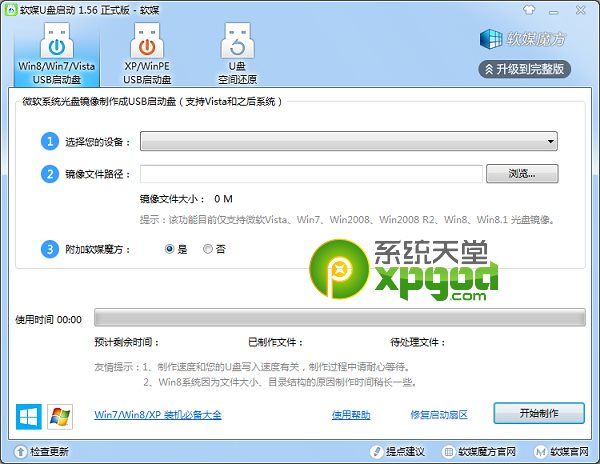Select the 否 radio button for 附加软媒魔方

point(208,249)
